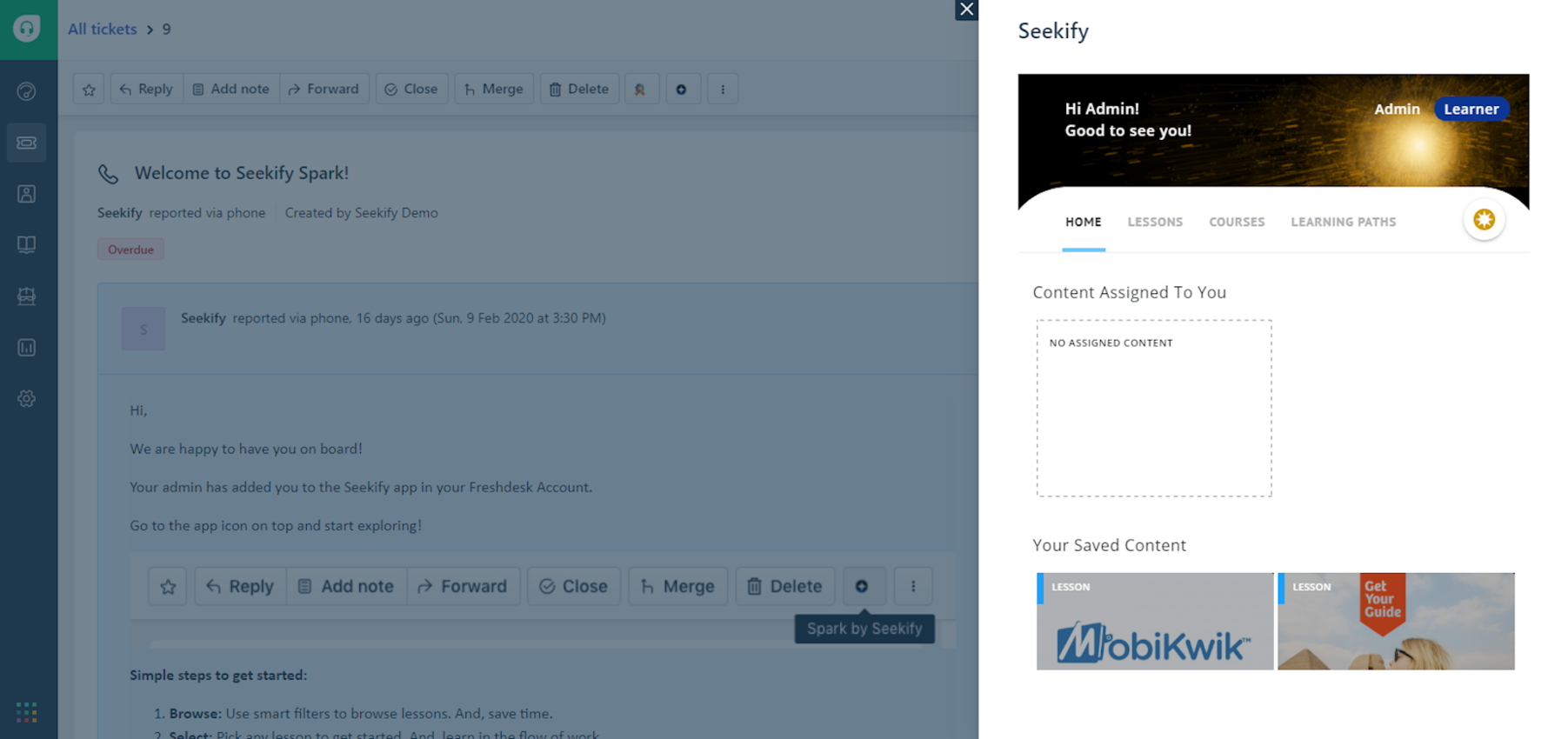Open the Forums icon in sidebar
Screen dimensions: 1568x739
pyautogui.click(x=27, y=296)
